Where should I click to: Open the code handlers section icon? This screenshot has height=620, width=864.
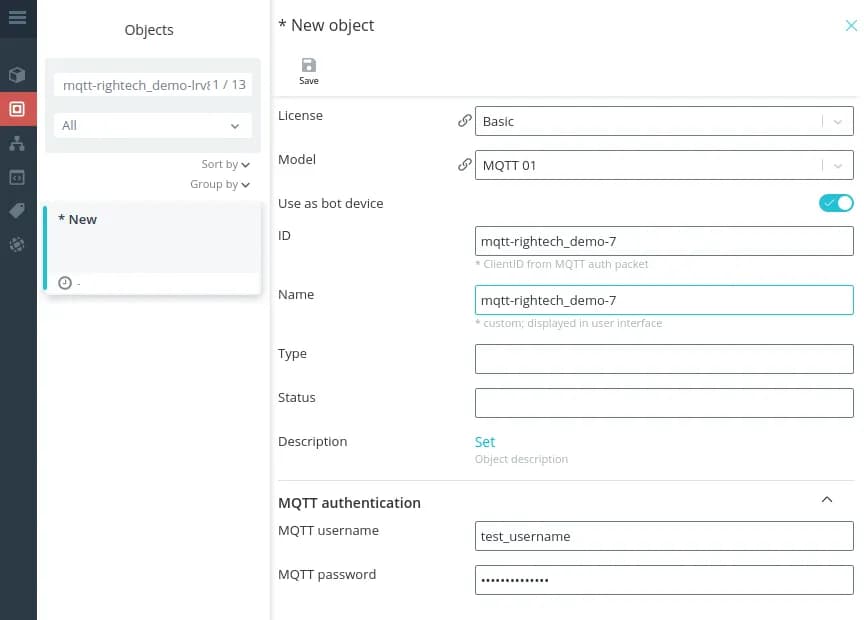point(17,176)
